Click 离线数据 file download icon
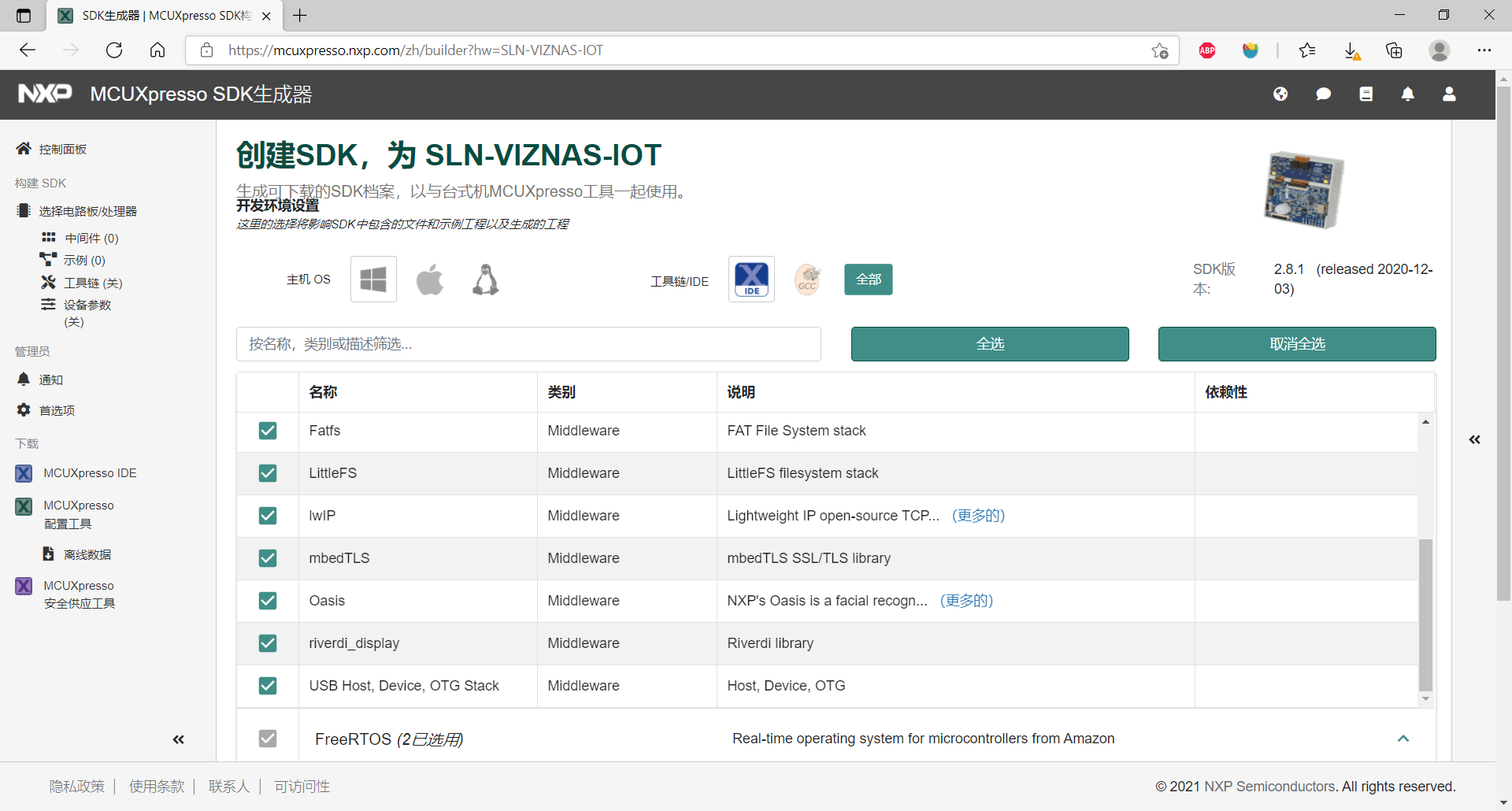1512x811 pixels. pos(48,554)
